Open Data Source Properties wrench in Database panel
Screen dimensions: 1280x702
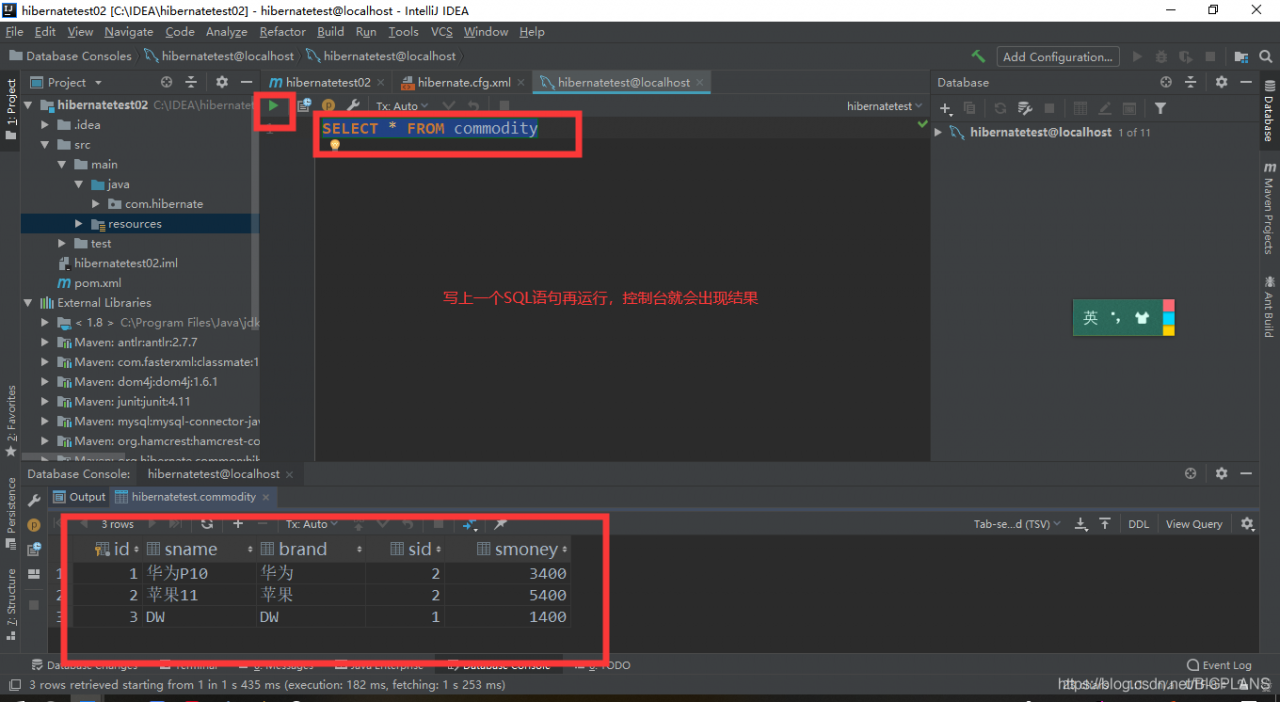[x=1024, y=108]
